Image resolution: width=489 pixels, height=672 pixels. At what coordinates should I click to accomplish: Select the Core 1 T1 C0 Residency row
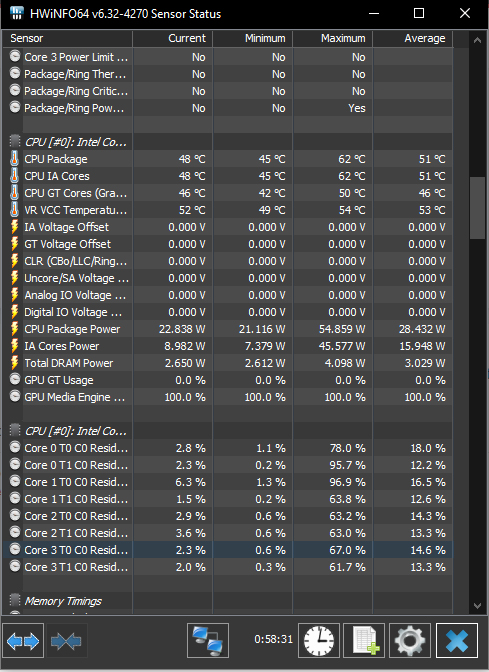click(228, 499)
